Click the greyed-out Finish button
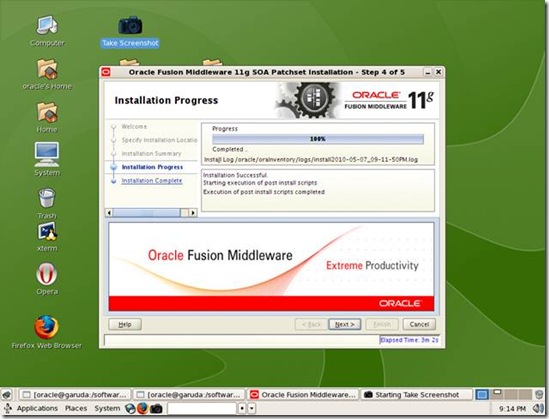 pyautogui.click(x=382, y=324)
